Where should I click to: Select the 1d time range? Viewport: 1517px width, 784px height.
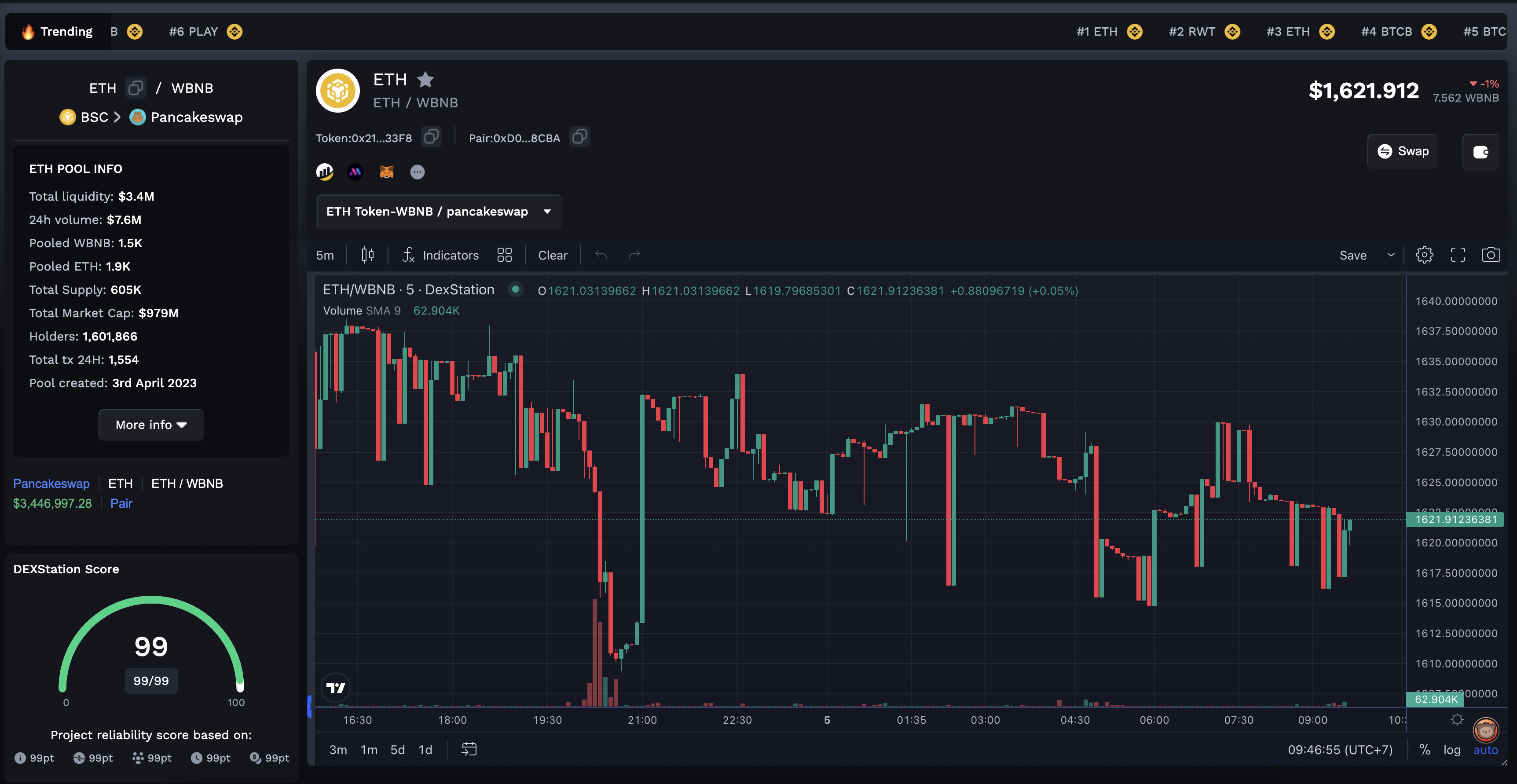click(425, 750)
